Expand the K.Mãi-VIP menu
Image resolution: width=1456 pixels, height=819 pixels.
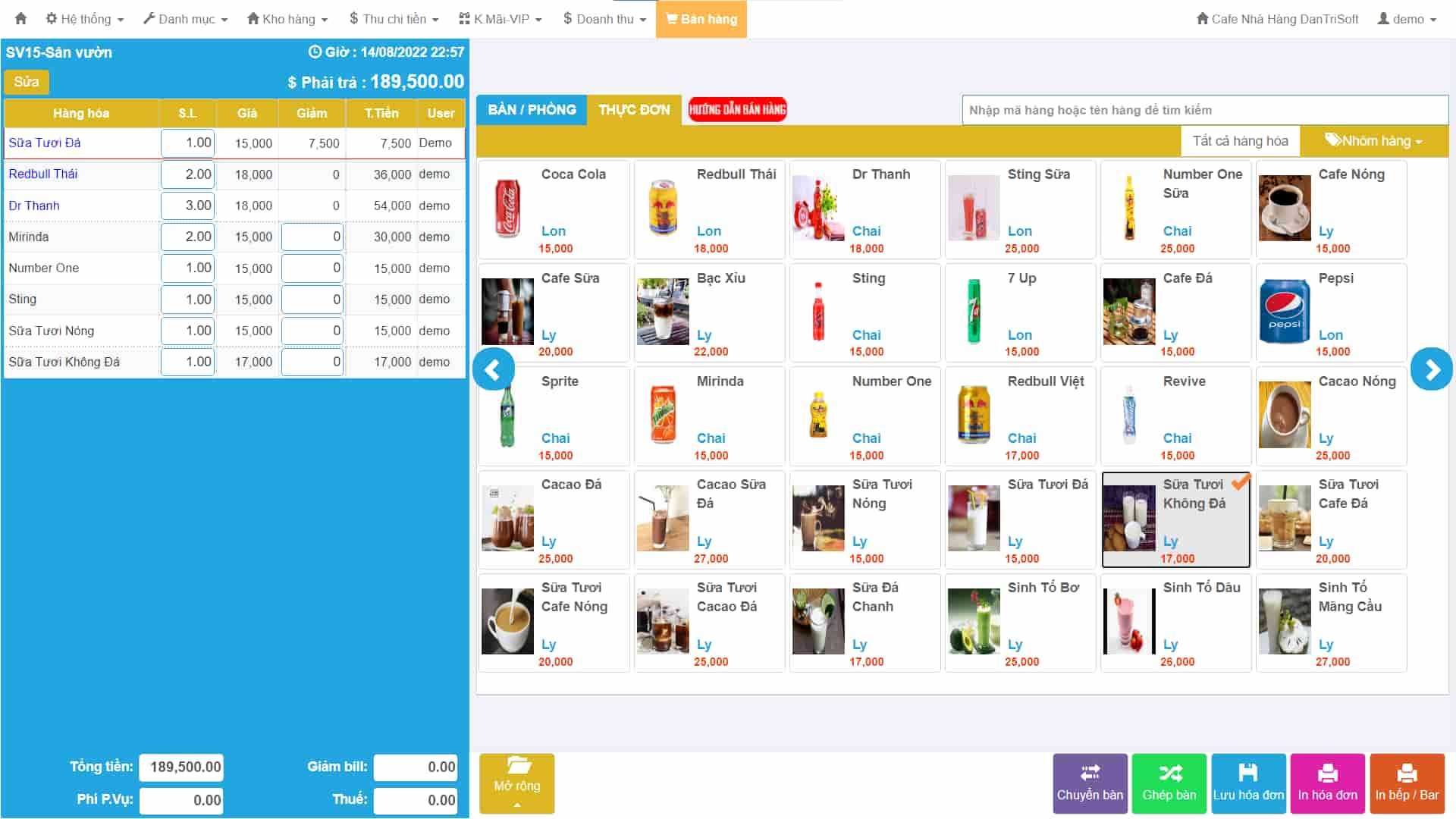(500, 19)
